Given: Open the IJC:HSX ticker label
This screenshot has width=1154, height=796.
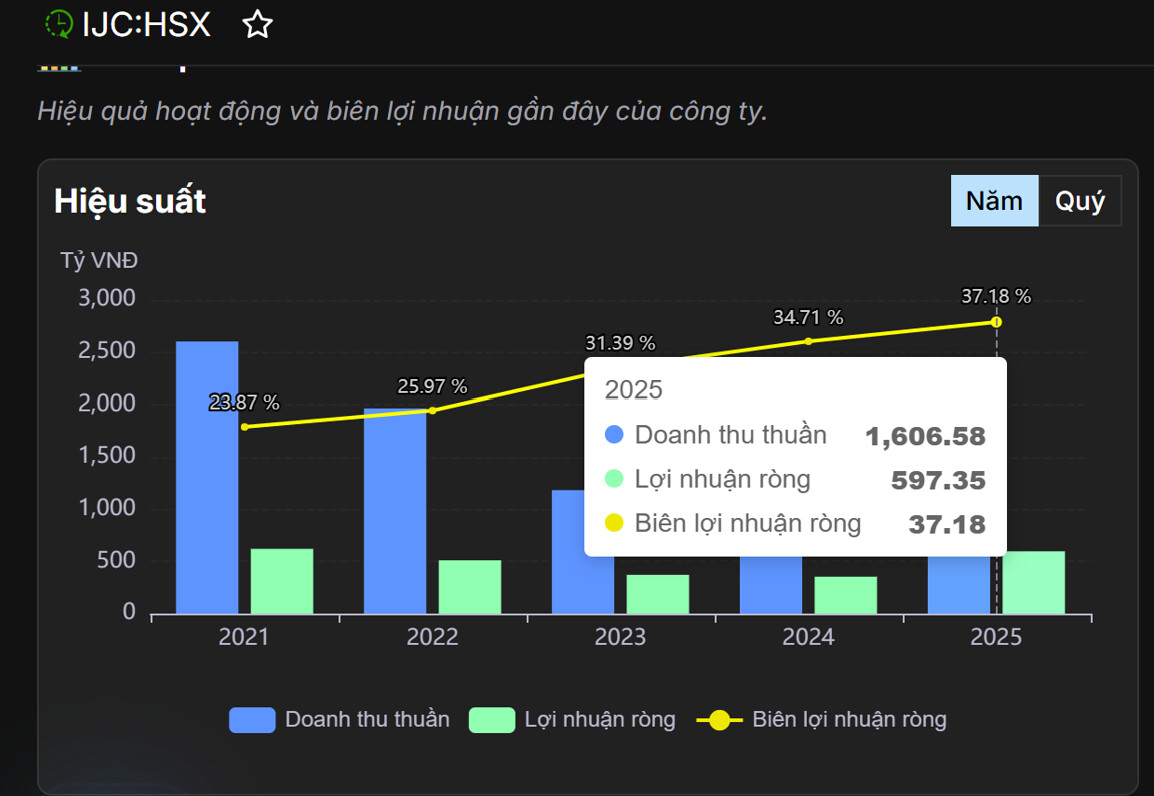Looking at the screenshot, I should point(147,24).
